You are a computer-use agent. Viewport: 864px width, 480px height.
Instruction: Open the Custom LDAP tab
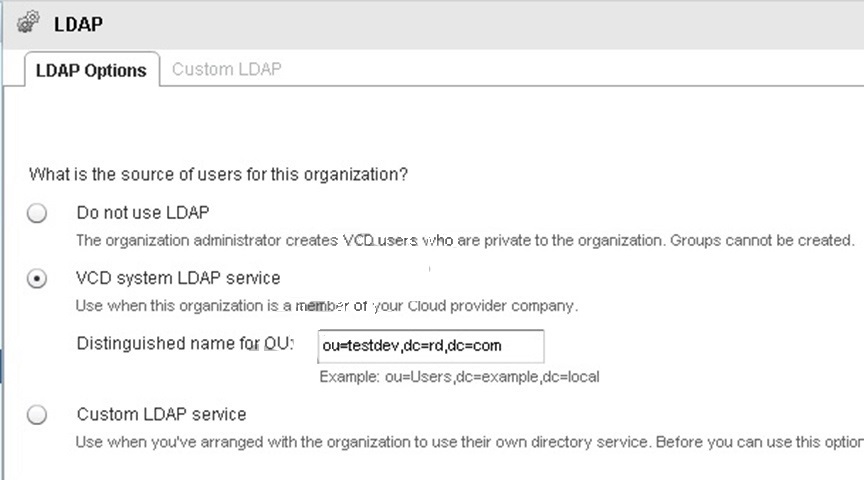point(226,69)
